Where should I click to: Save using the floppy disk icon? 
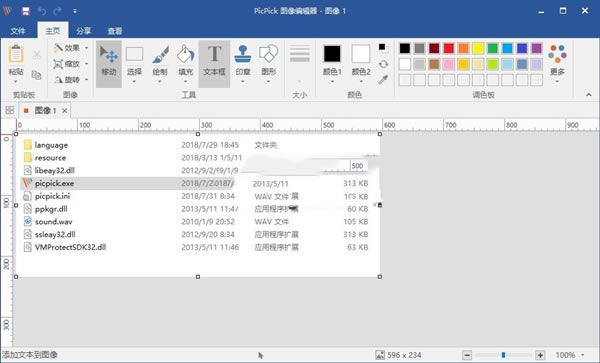[x=26, y=11]
